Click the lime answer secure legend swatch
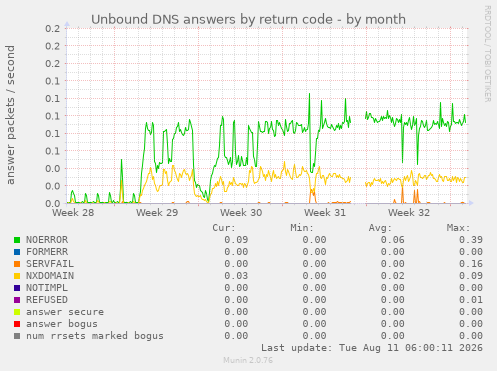 pyautogui.click(x=17, y=312)
